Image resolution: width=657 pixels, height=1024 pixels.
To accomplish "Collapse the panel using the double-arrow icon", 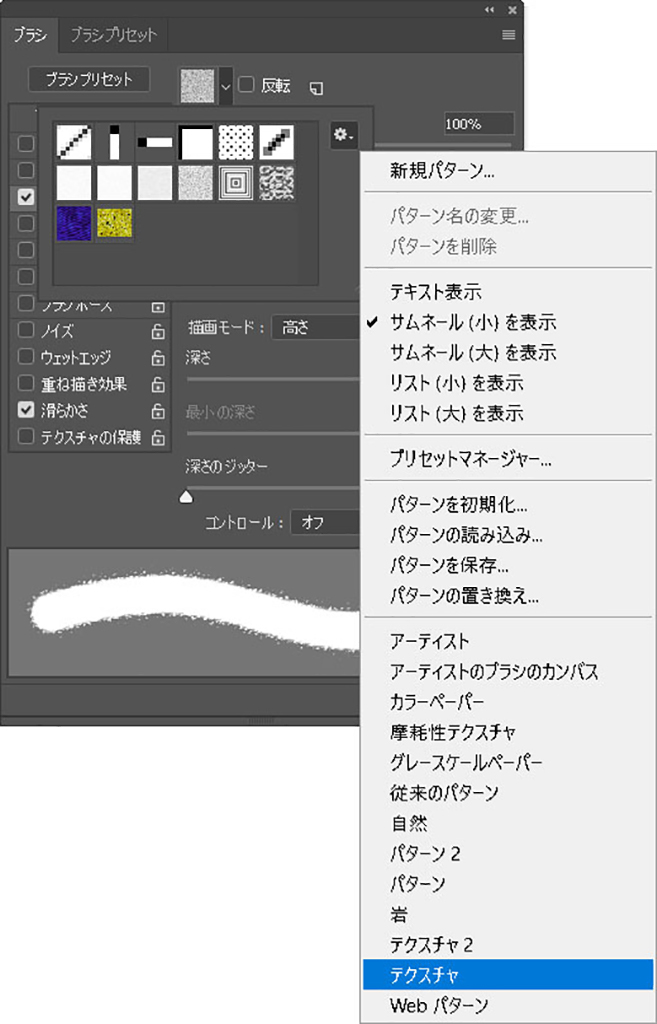I will (x=490, y=9).
